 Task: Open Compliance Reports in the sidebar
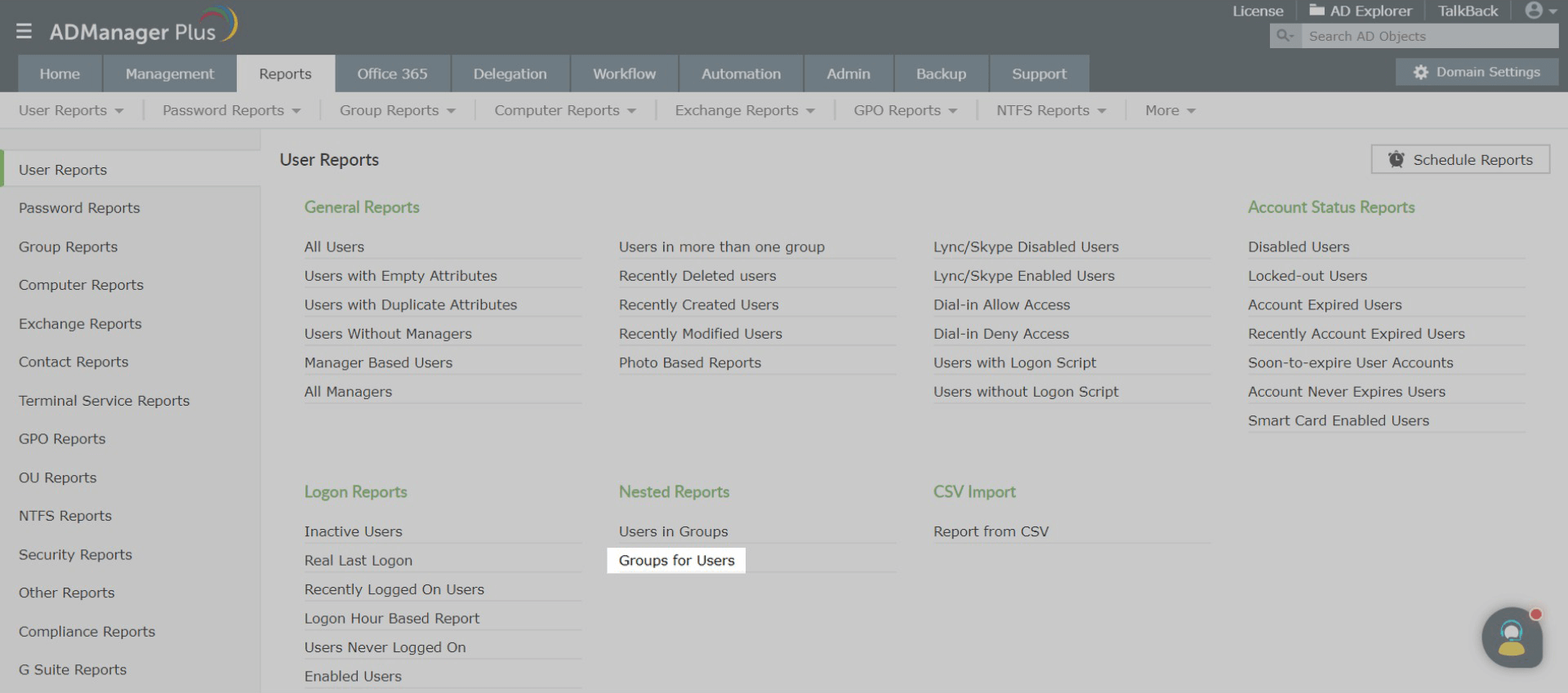point(87,632)
